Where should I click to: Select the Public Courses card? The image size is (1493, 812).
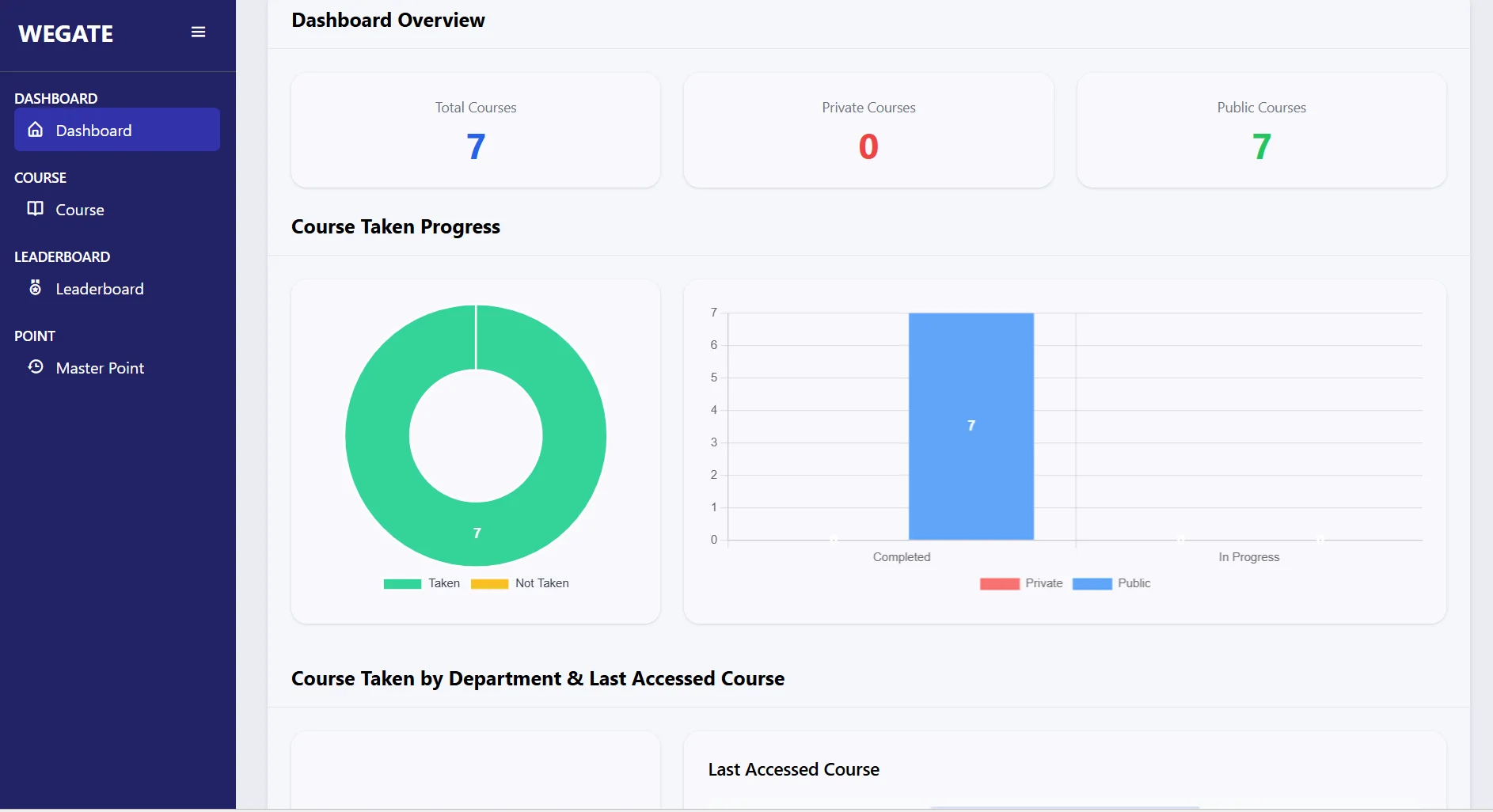click(1261, 131)
